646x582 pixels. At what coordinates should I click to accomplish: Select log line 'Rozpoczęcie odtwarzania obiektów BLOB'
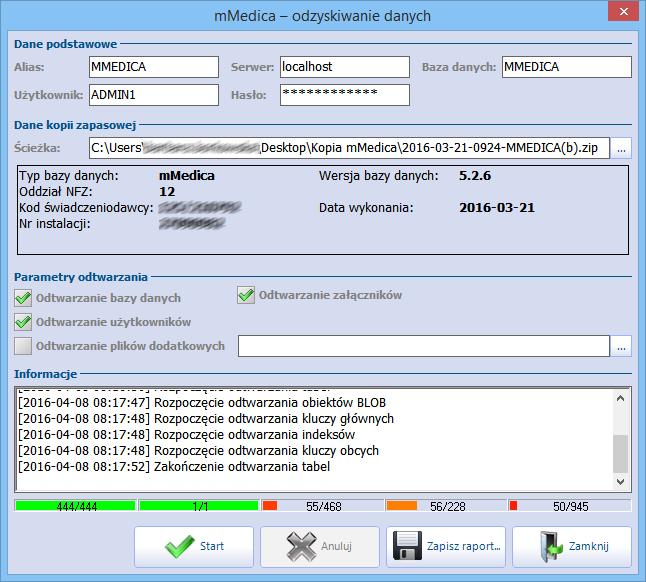[x=202, y=402]
